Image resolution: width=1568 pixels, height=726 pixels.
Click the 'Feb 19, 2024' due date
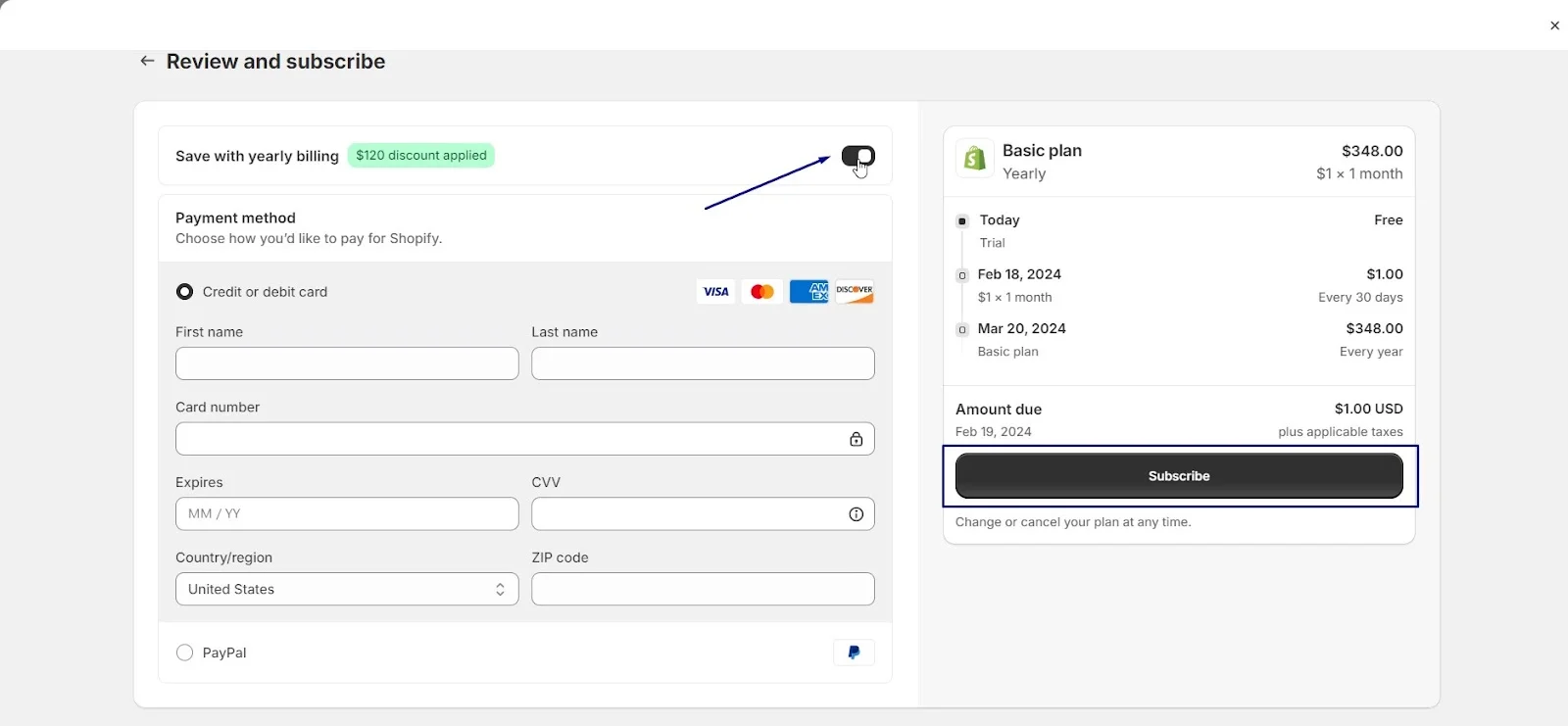[x=993, y=432]
